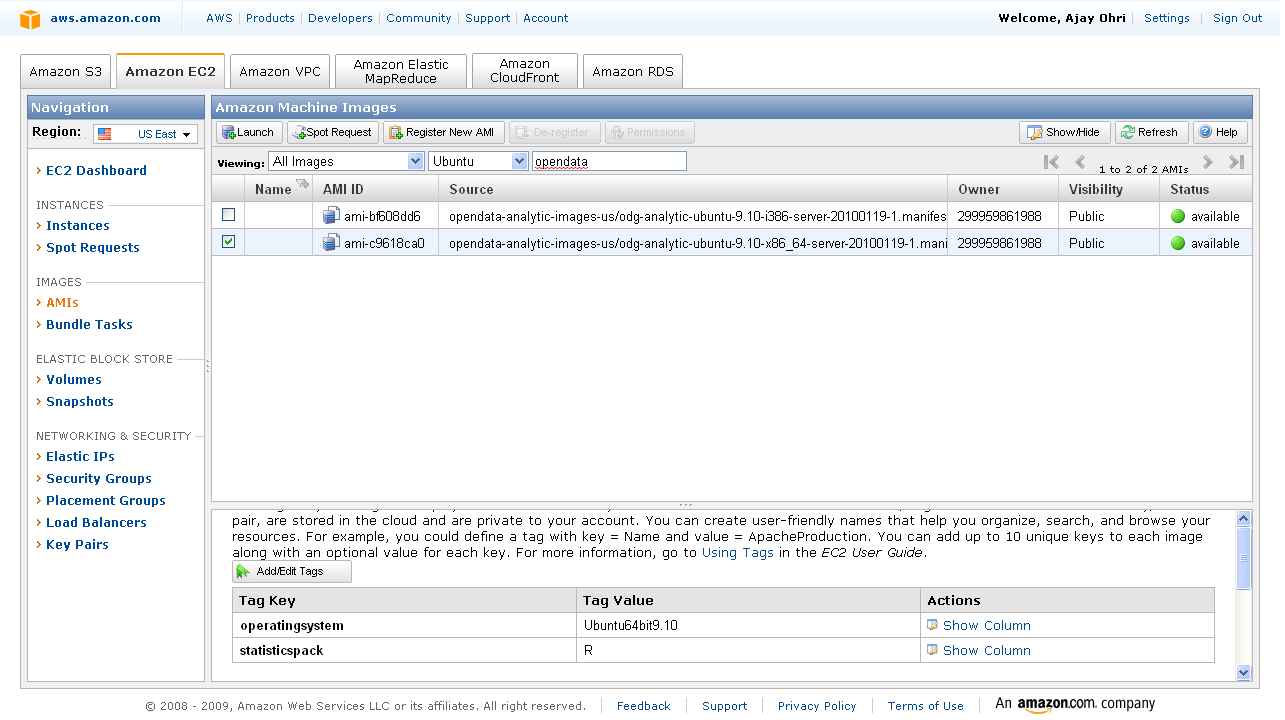1285x720 pixels.
Task: Click Register New AMI button
Action: click(443, 132)
